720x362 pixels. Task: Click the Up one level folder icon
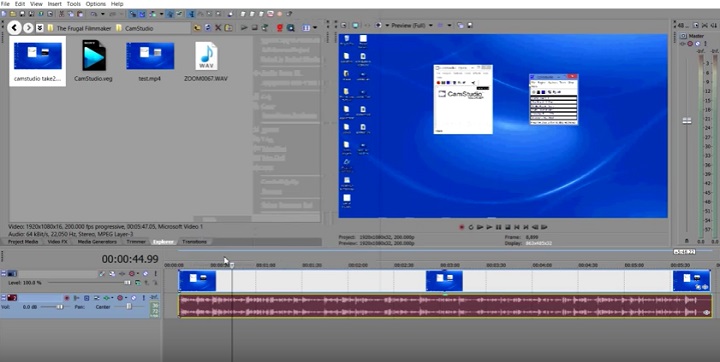(197, 28)
